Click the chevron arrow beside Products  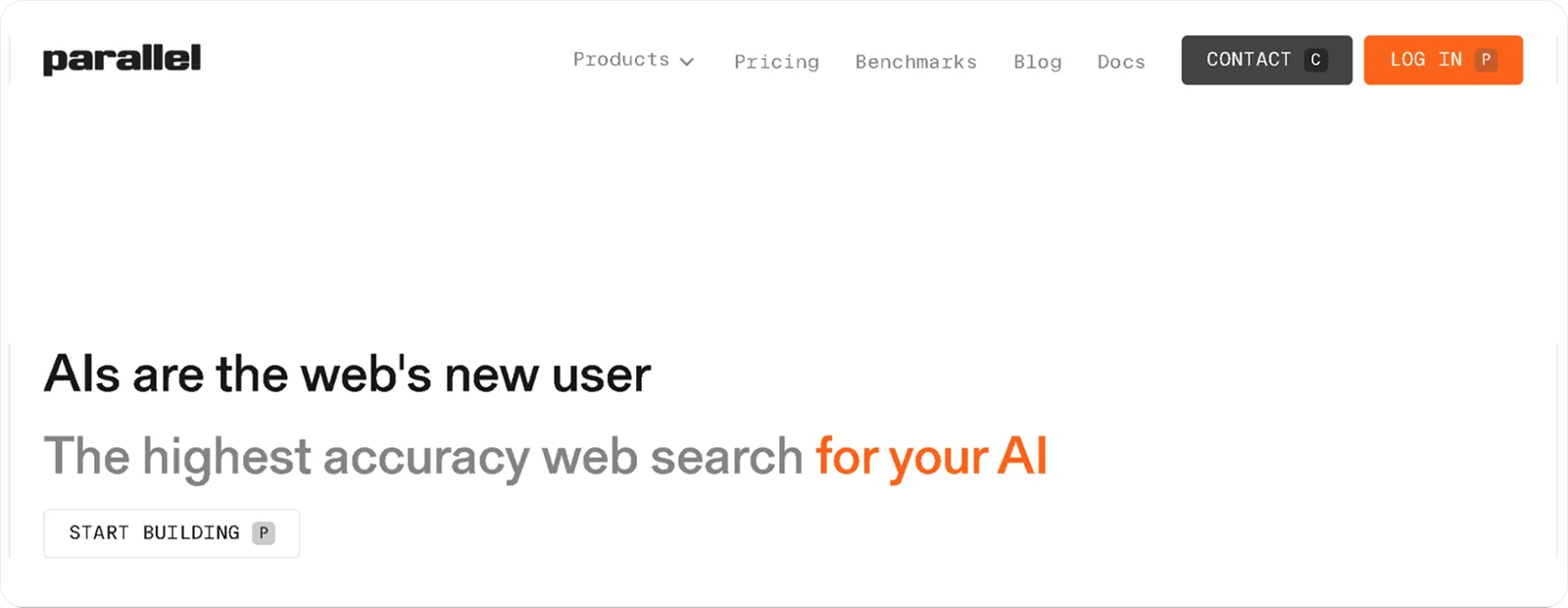click(x=687, y=61)
